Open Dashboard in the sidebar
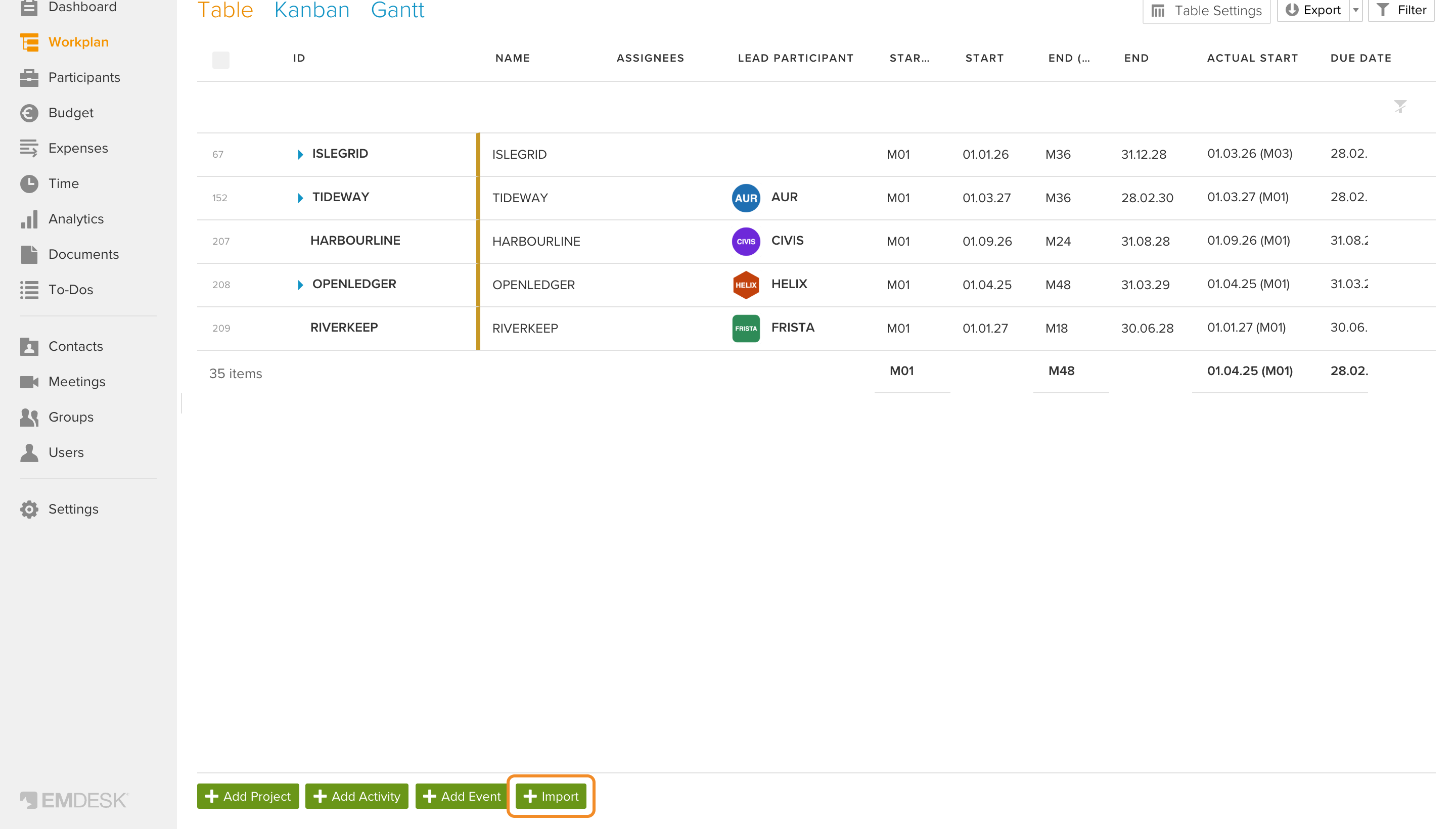This screenshot has height=829, width=1456. [82, 7]
